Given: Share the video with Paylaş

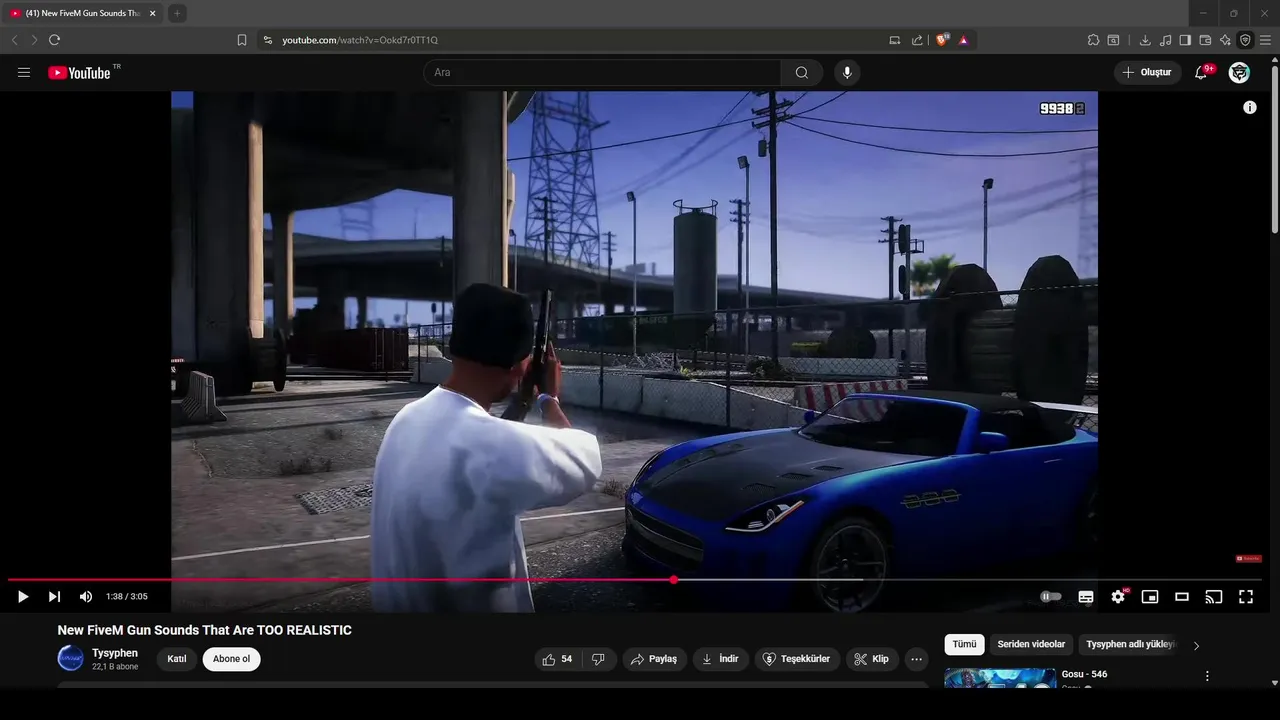Looking at the screenshot, I should [654, 659].
